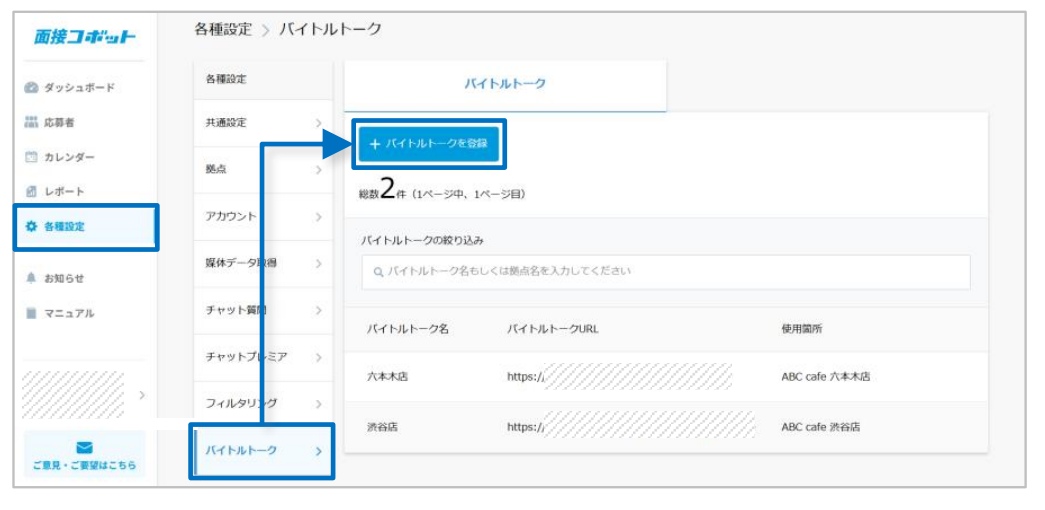1045x510 pixels.
Task: Click 各種設定 in the breadcrumb
Action: click(x=223, y=29)
